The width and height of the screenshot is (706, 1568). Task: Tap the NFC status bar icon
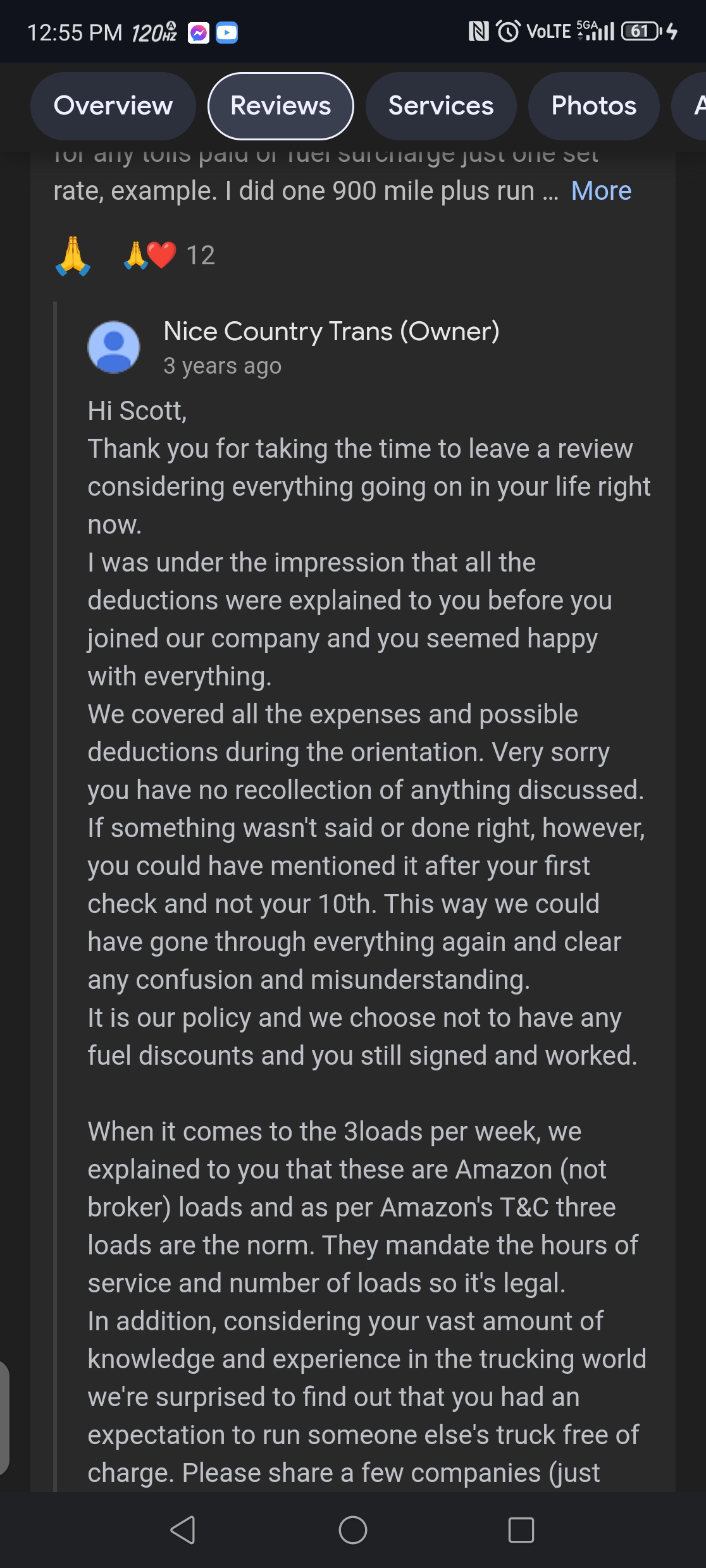click(479, 31)
